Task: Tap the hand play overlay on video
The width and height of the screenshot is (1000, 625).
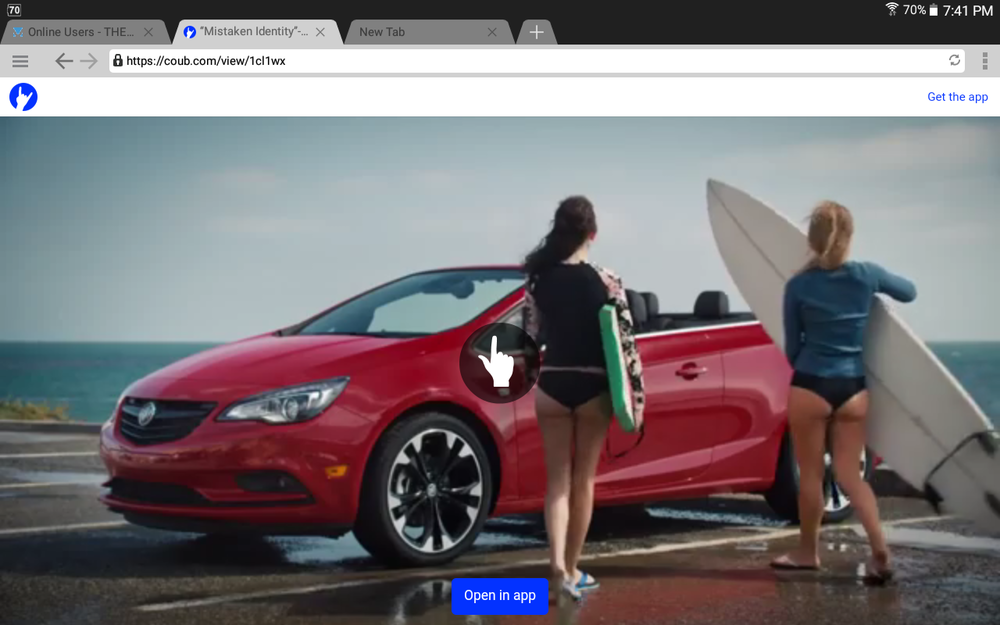Action: pos(499,362)
